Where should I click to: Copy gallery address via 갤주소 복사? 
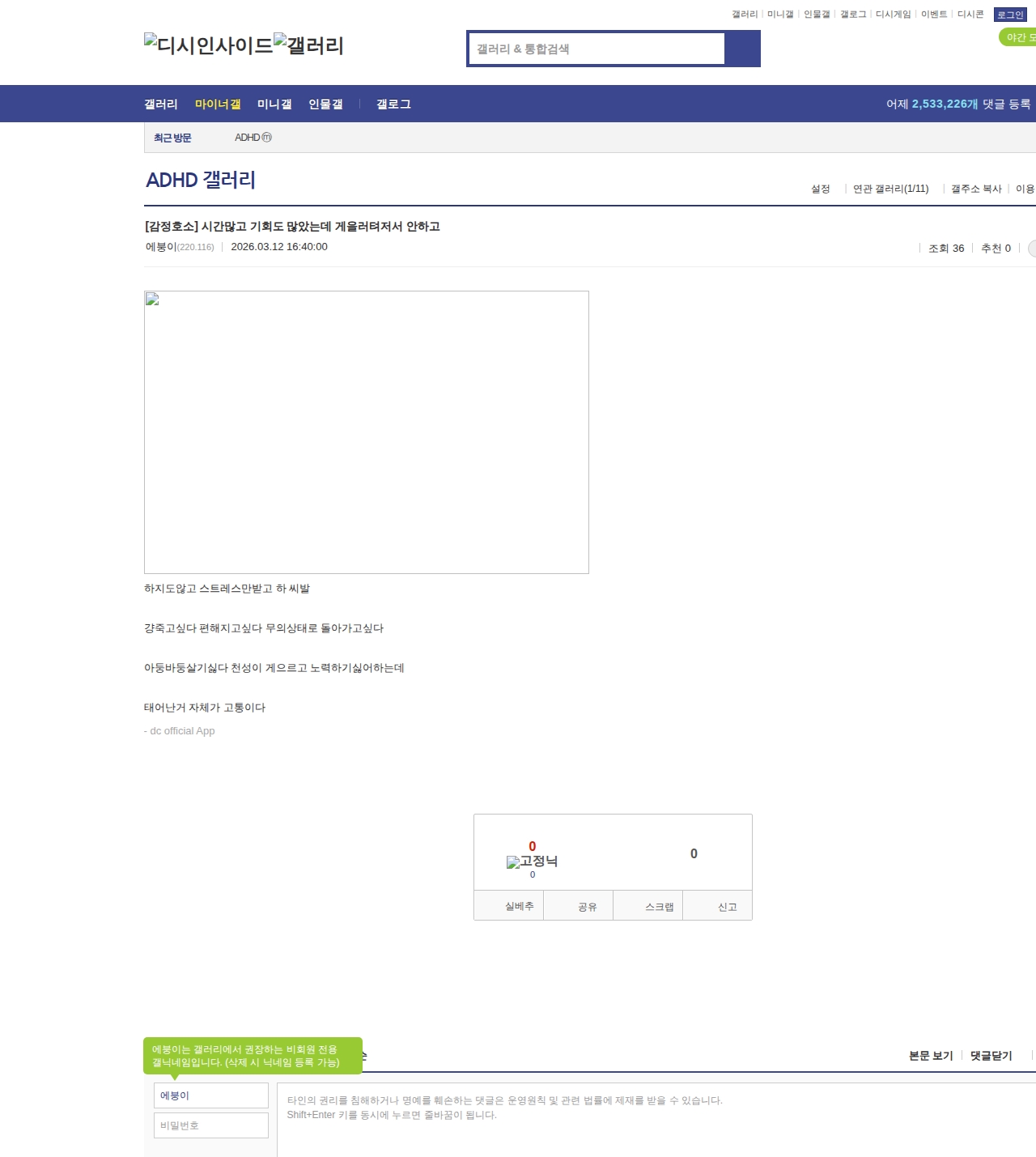point(975,189)
